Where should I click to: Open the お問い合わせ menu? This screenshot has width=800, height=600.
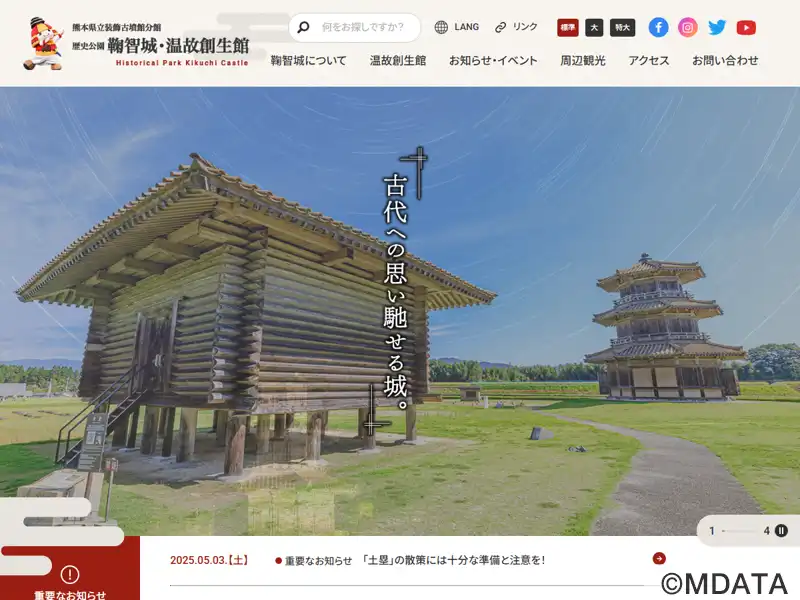coord(726,61)
